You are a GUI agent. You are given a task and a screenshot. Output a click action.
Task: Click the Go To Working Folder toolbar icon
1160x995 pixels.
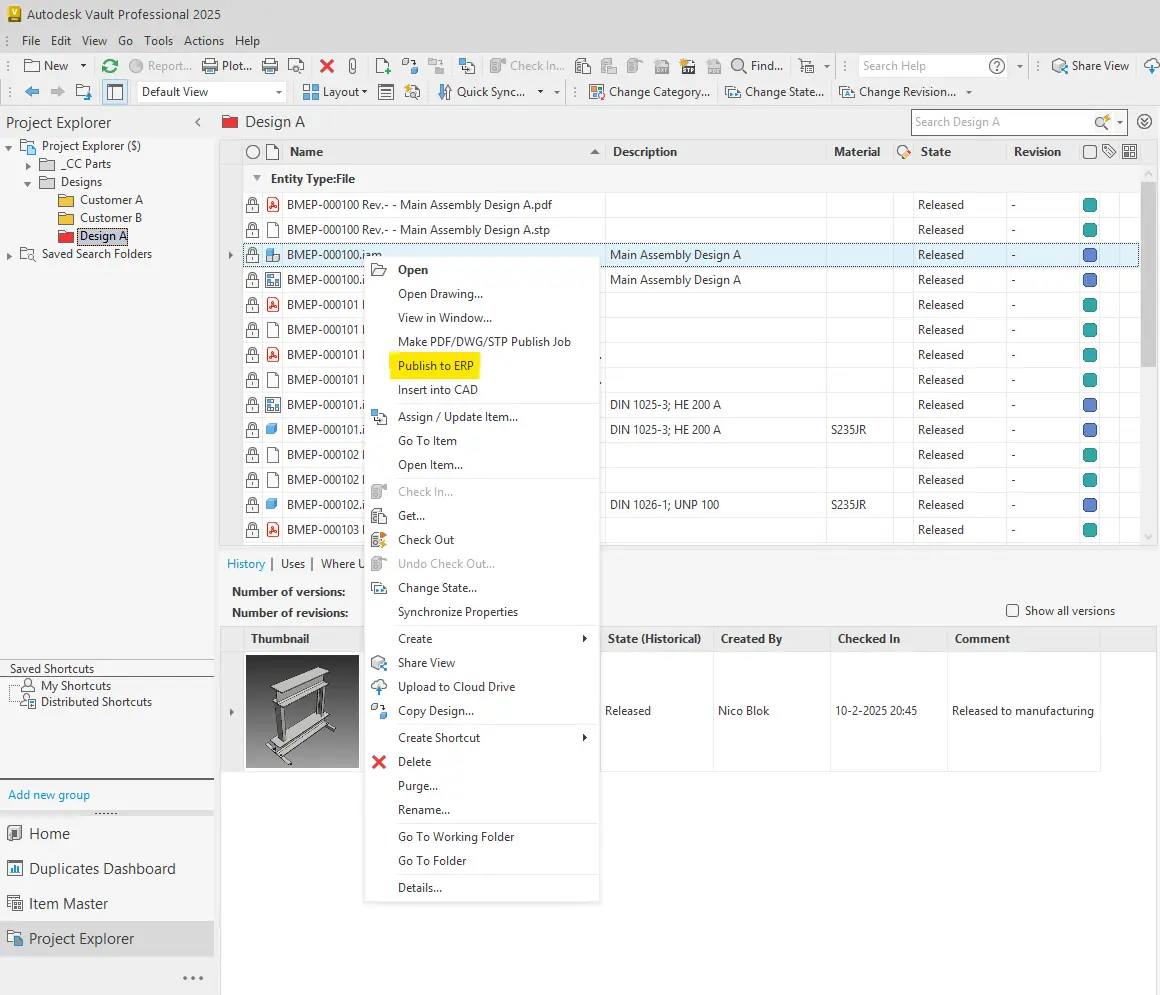coord(83,92)
